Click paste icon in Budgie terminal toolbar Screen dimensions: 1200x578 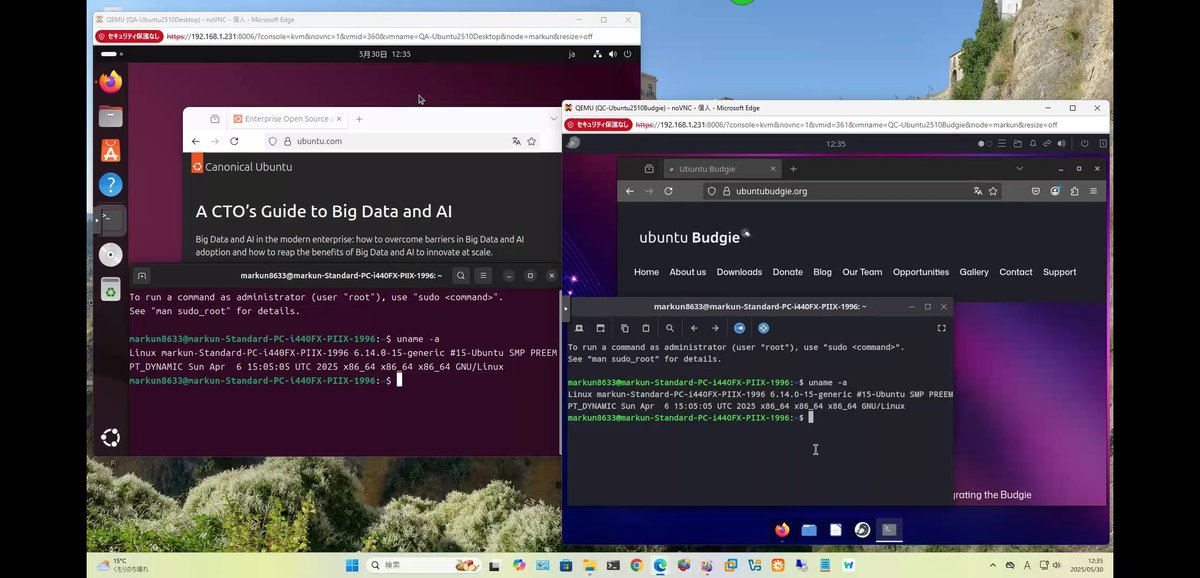pyautogui.click(x=646, y=328)
